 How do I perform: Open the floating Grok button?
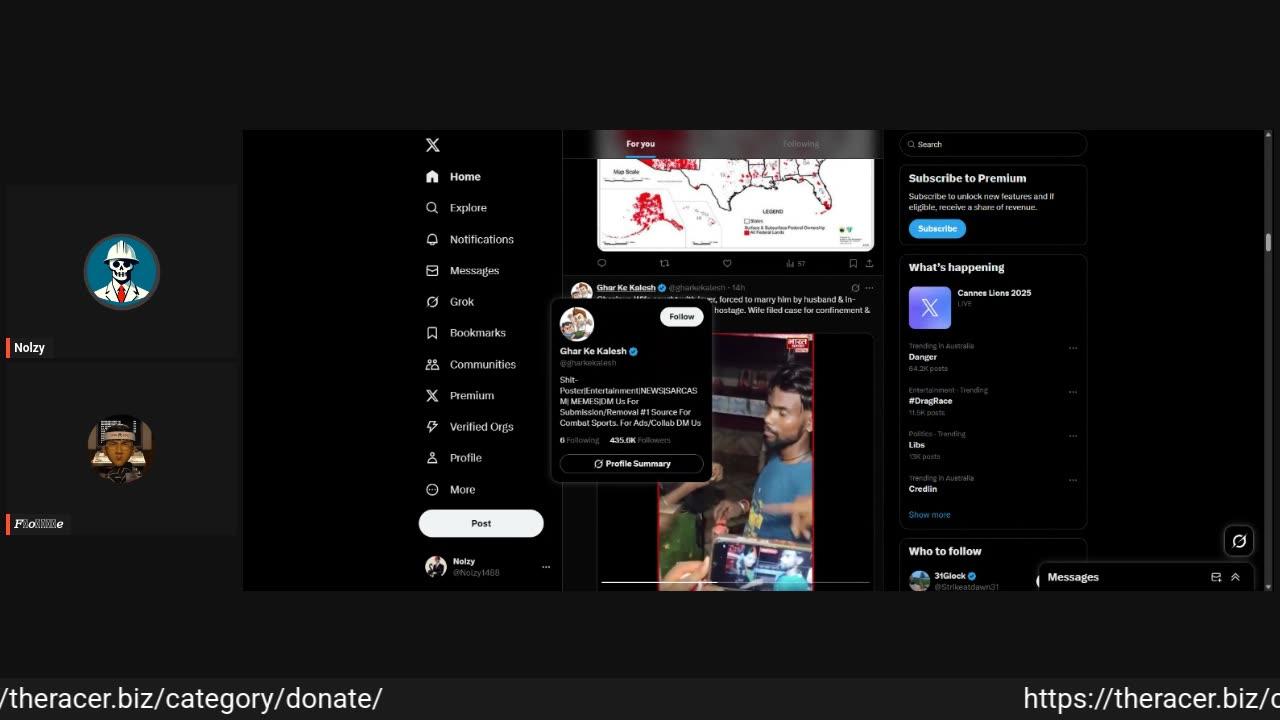[1239, 541]
